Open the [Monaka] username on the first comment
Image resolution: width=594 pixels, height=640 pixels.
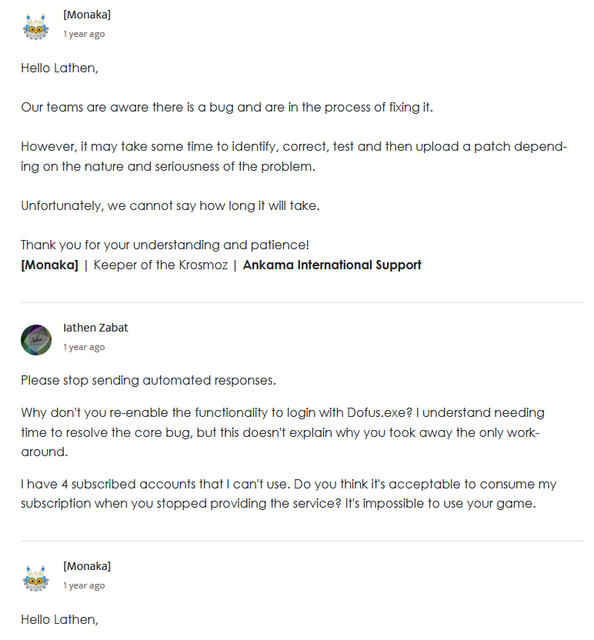(87, 15)
